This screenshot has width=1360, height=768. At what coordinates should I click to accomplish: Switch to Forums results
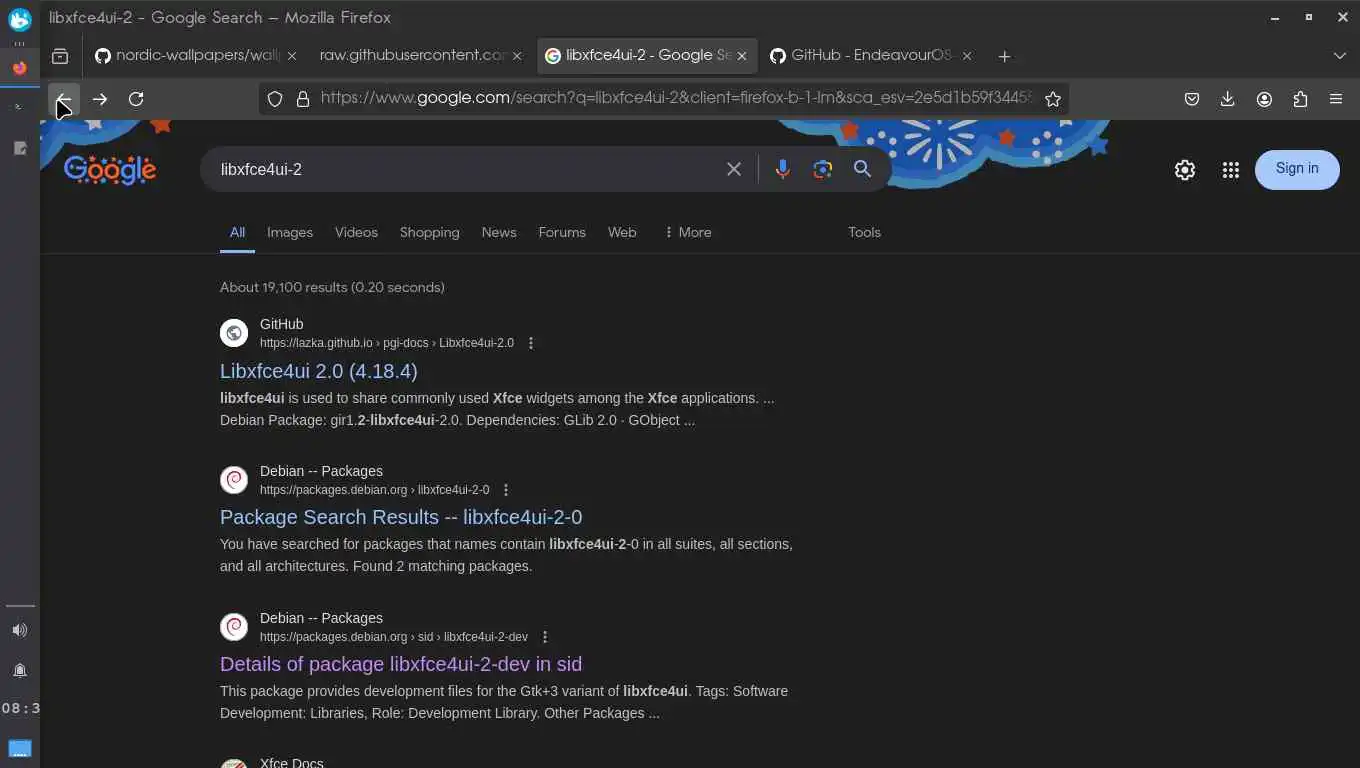point(562,232)
